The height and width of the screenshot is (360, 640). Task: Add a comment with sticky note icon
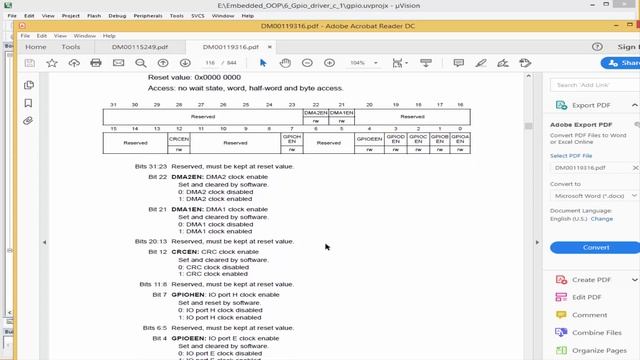click(459, 63)
